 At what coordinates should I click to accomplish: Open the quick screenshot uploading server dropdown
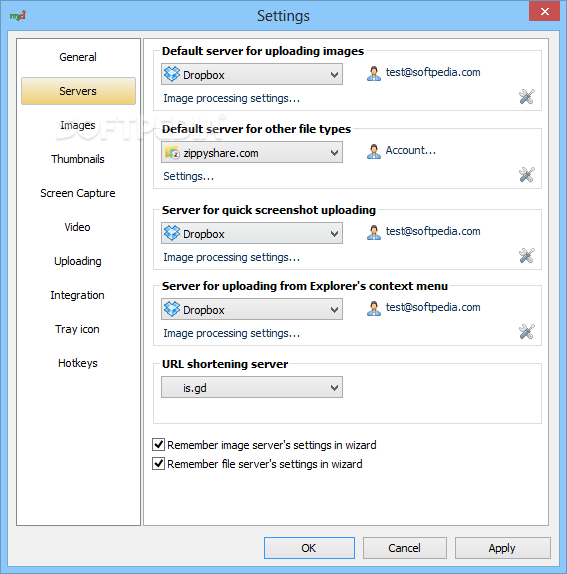coord(252,233)
